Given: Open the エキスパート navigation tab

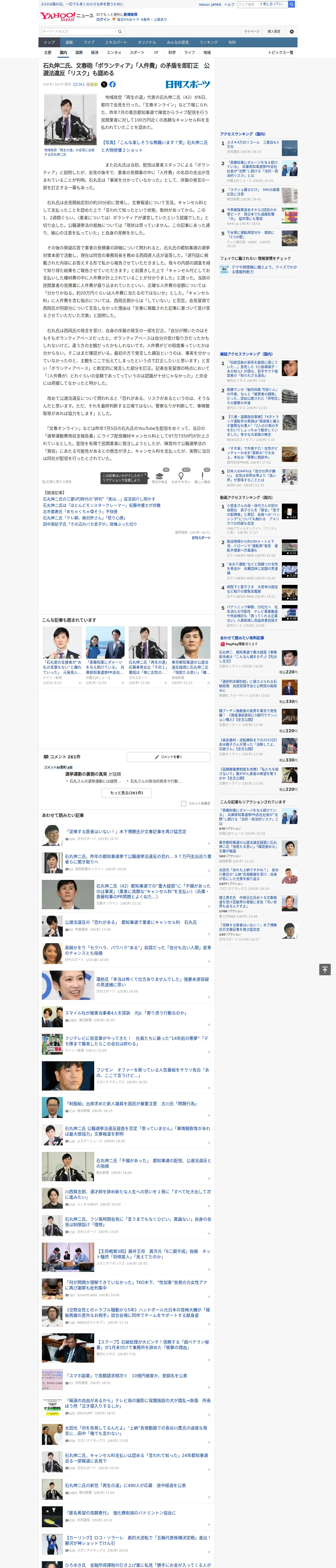Looking at the screenshot, I should coord(116,43).
